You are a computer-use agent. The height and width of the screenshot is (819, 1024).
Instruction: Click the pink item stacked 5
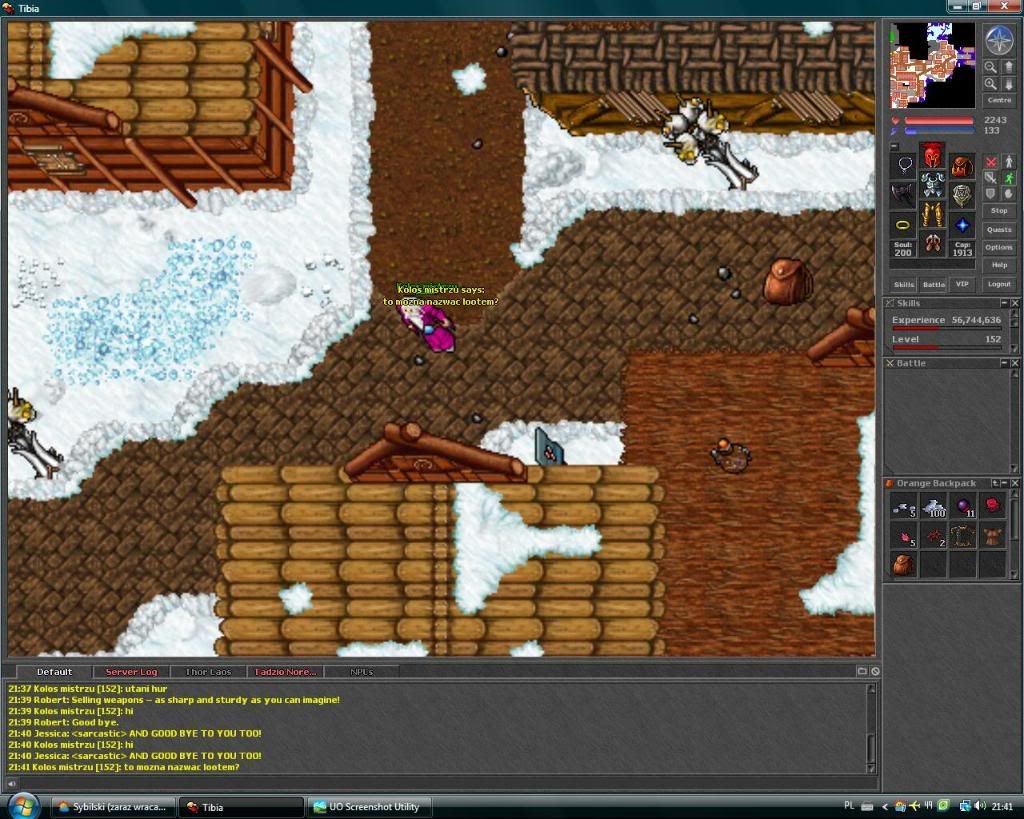[x=904, y=536]
